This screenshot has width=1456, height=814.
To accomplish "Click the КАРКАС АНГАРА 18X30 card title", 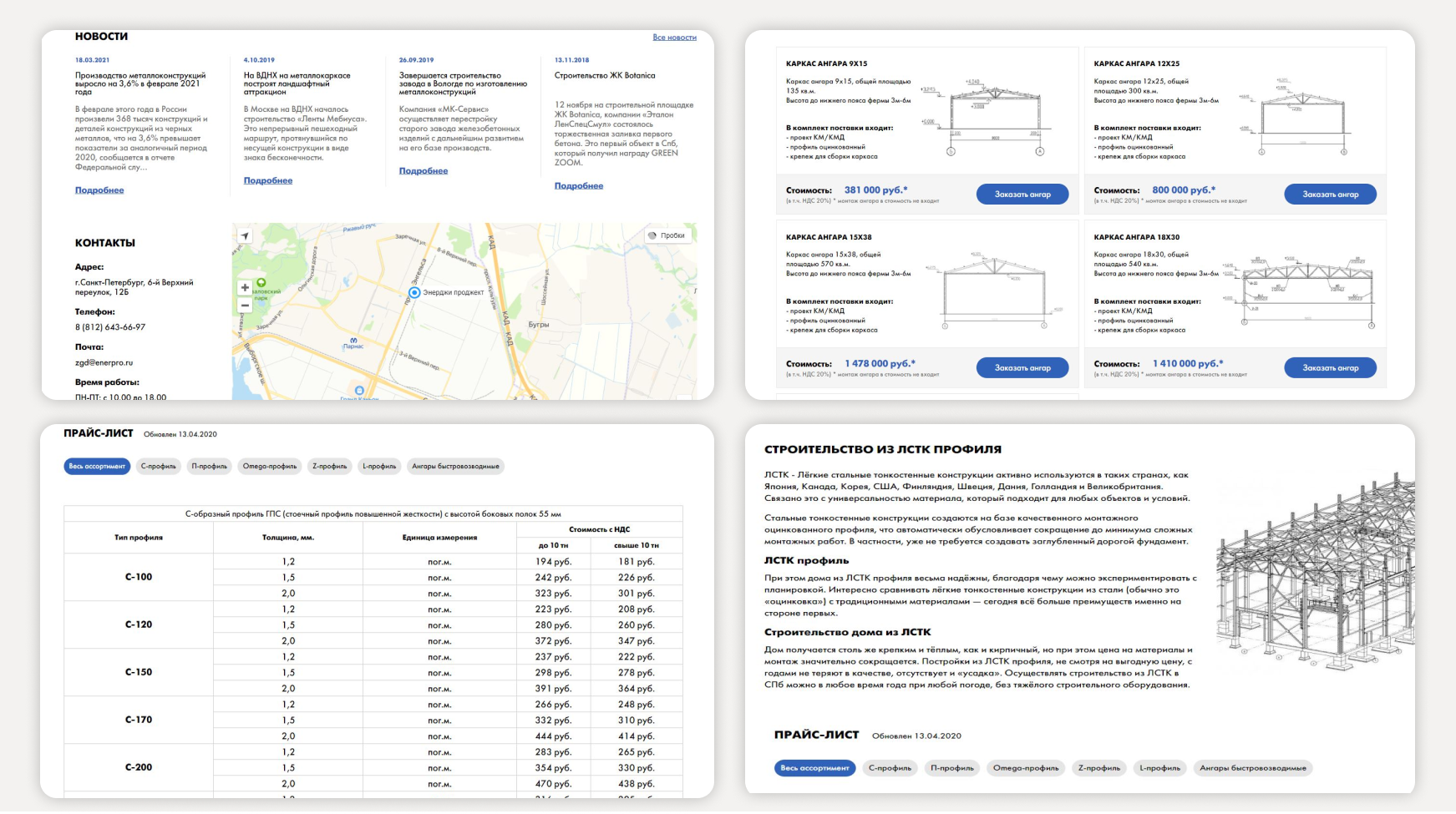I will point(1137,237).
